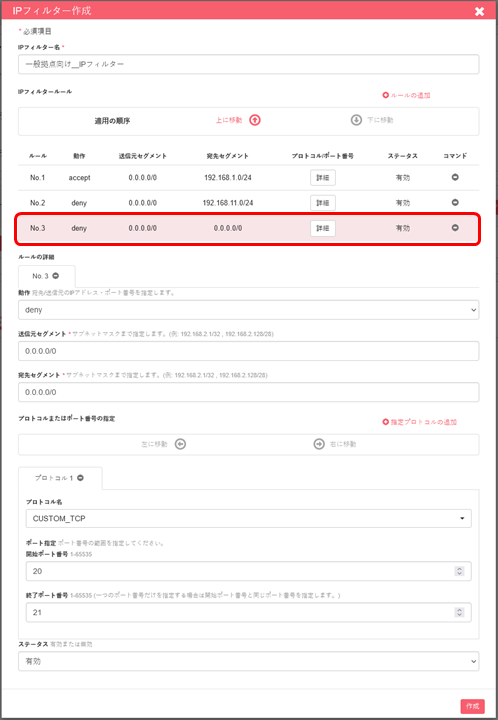Remove rule No.1 with minus icon
The width and height of the screenshot is (498, 720).
[x=455, y=177]
